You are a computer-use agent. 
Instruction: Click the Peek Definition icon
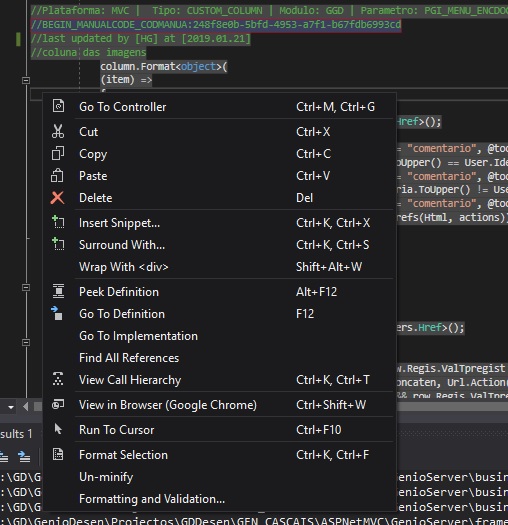58,291
